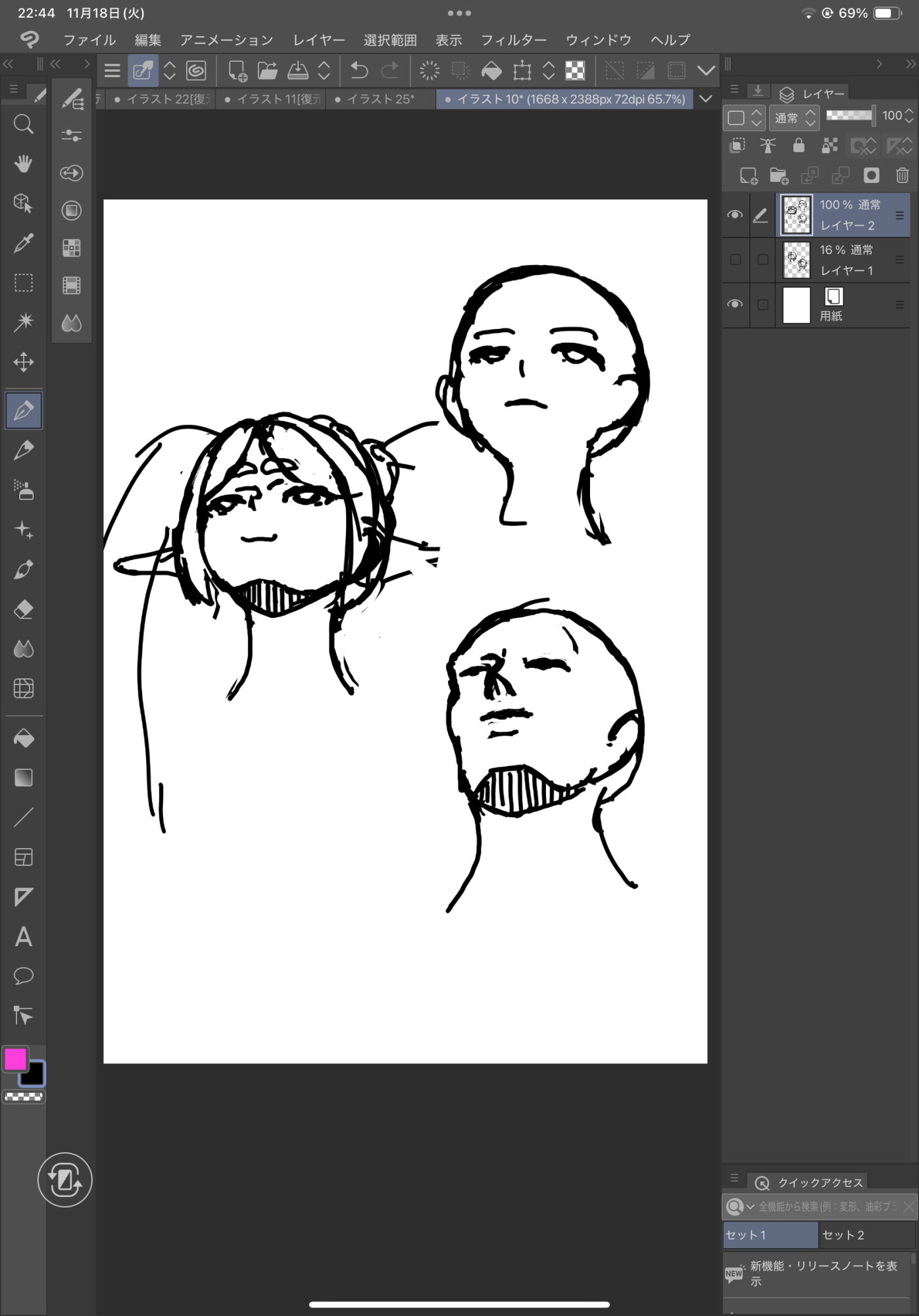919x1316 pixels.
Task: Select the Hand move-canvas tool
Action: click(x=24, y=164)
